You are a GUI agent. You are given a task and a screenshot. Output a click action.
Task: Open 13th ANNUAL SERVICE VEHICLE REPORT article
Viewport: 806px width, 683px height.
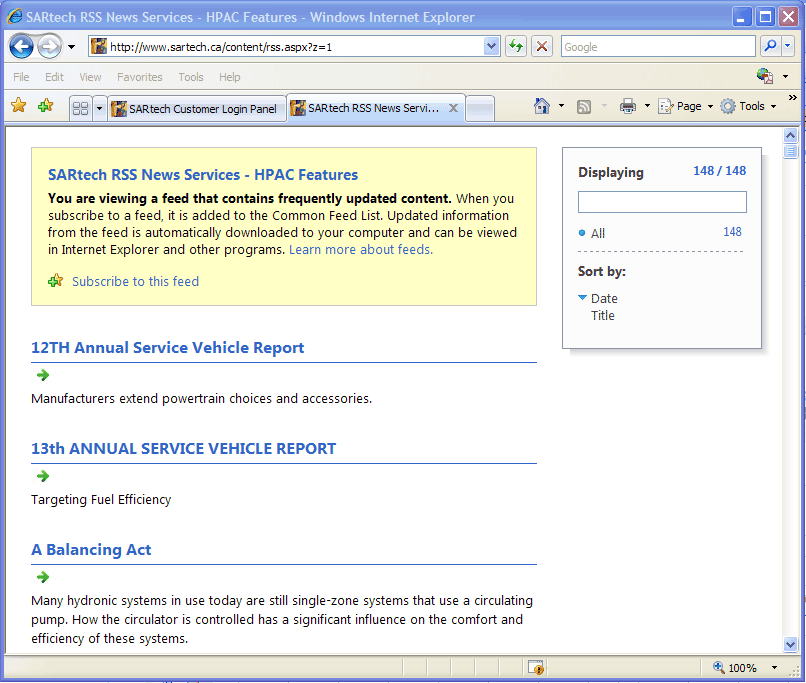[184, 449]
